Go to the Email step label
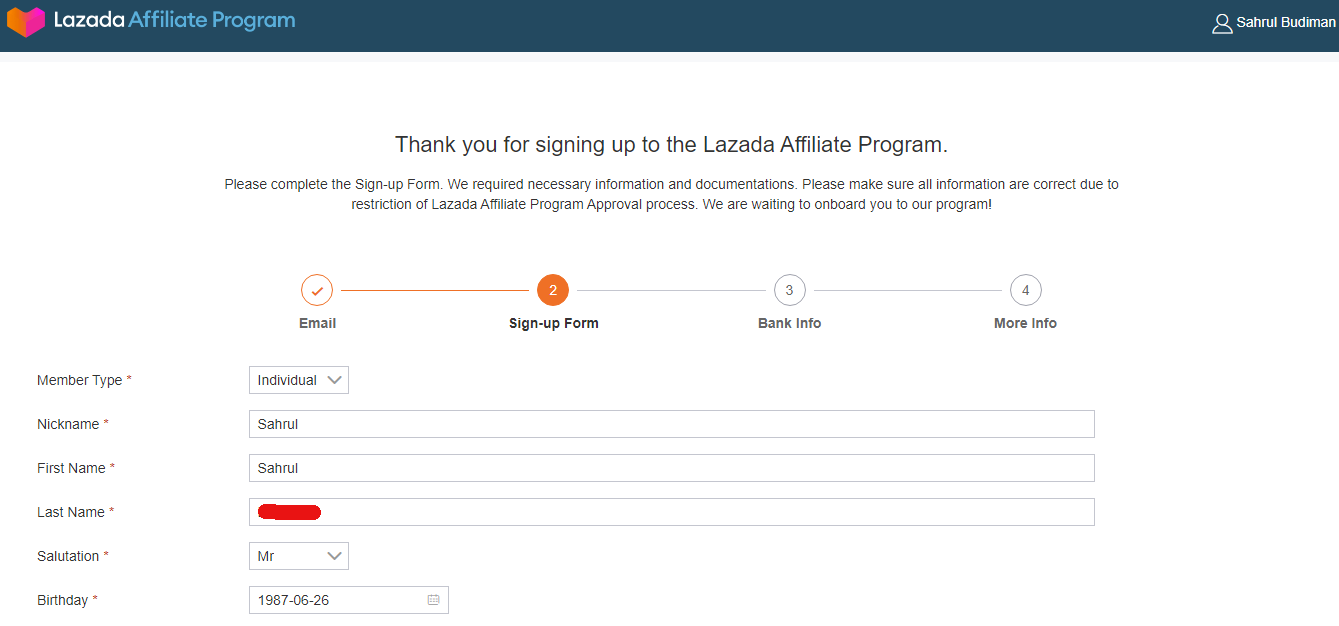Image resolution: width=1339 pixels, height=626 pixels. click(317, 323)
